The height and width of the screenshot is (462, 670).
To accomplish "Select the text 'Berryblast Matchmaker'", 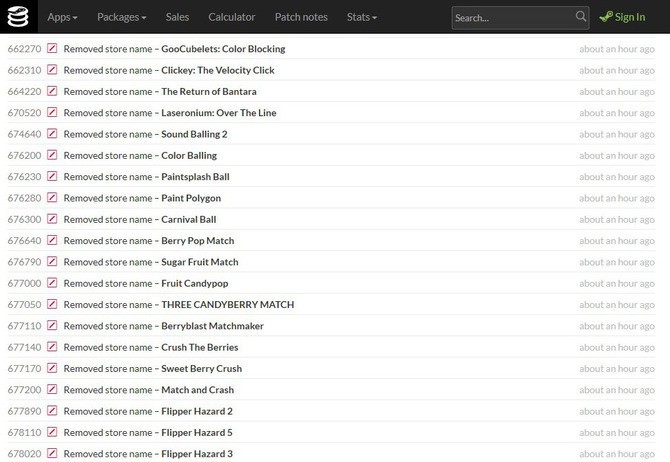I will (212, 326).
